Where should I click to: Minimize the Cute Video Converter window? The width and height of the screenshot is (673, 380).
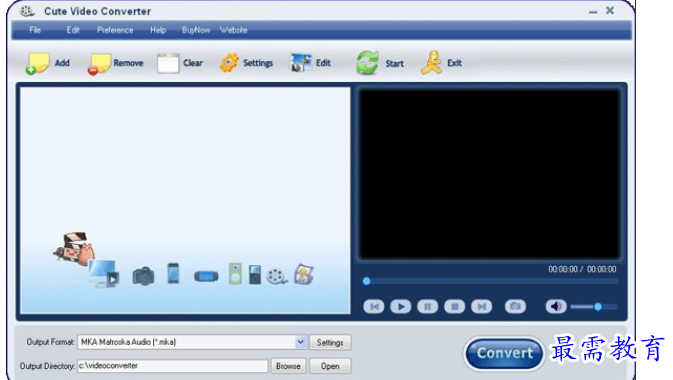(x=593, y=12)
